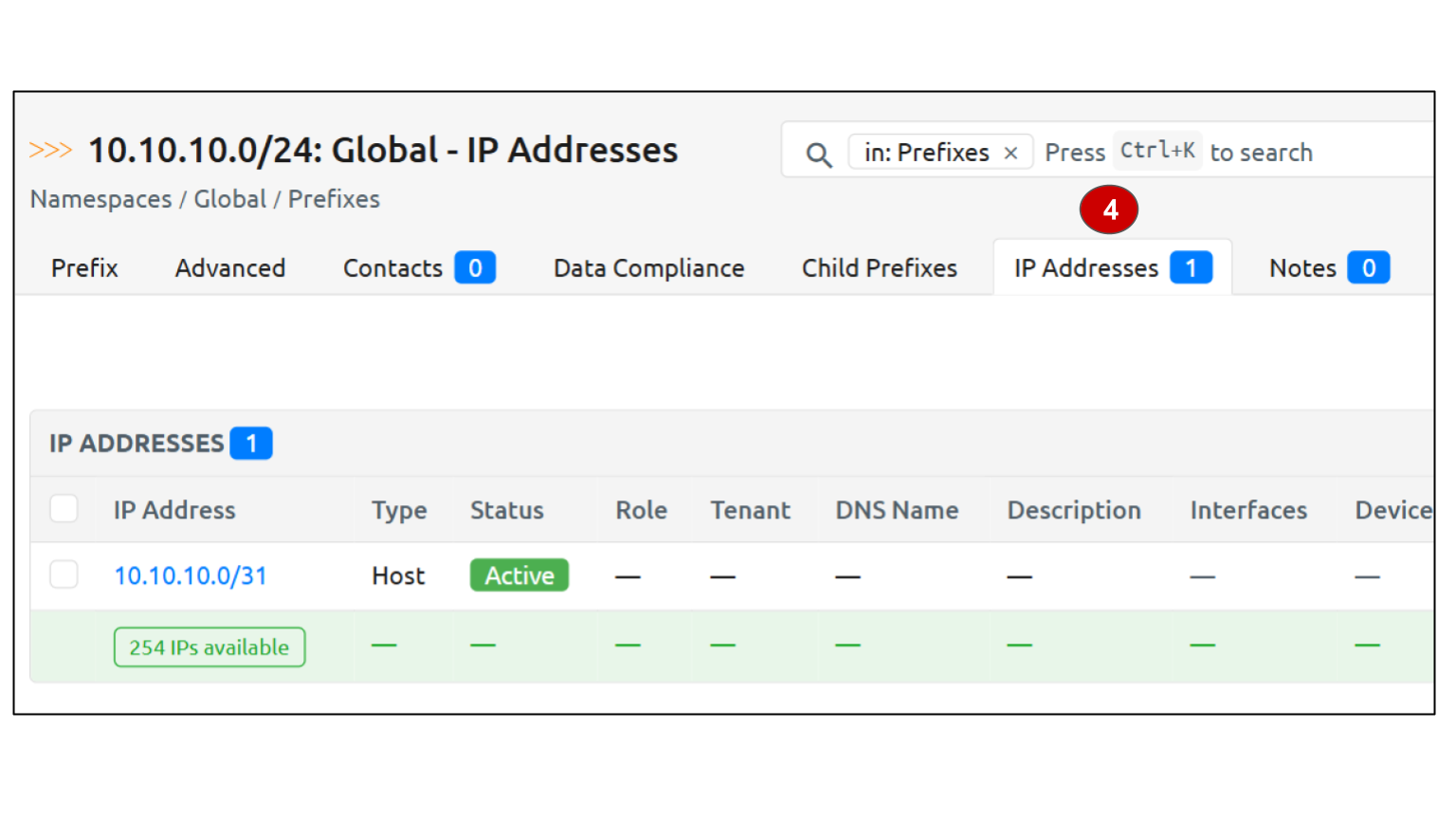Click the orange triple-chevron breadcrumb icon

[x=50, y=150]
